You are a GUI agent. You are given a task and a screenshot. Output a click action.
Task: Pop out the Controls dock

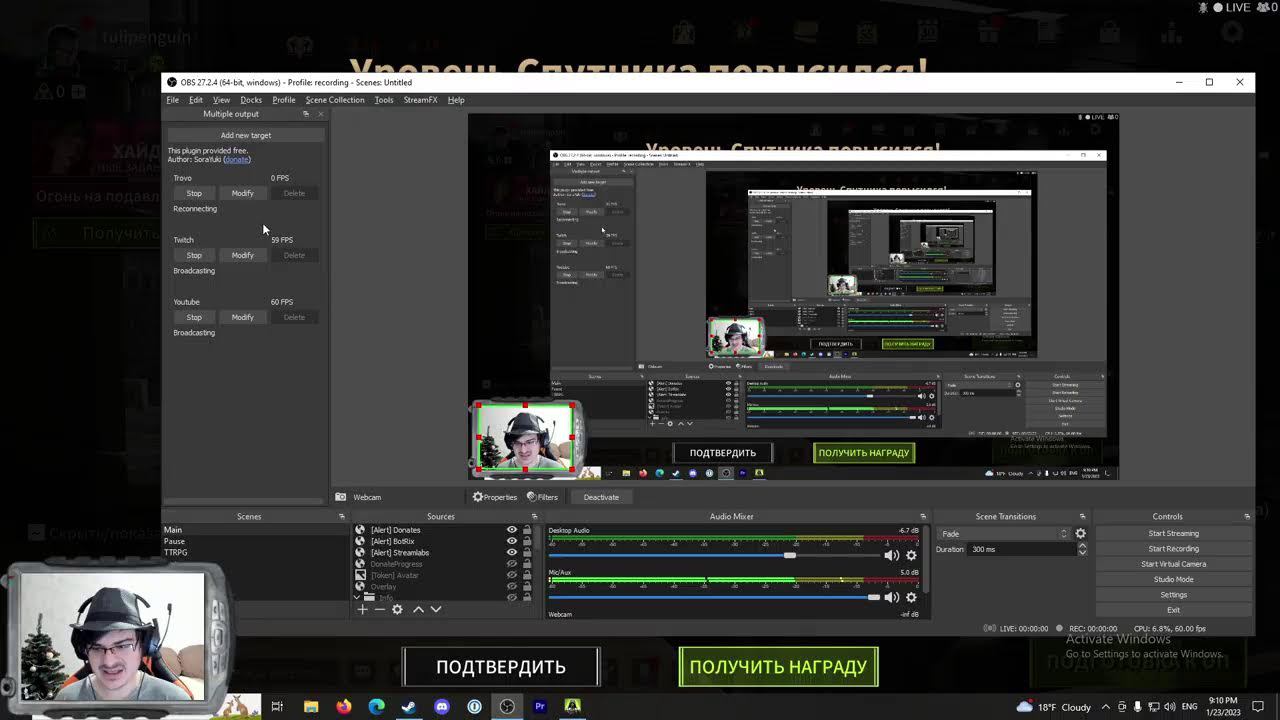1247,517
